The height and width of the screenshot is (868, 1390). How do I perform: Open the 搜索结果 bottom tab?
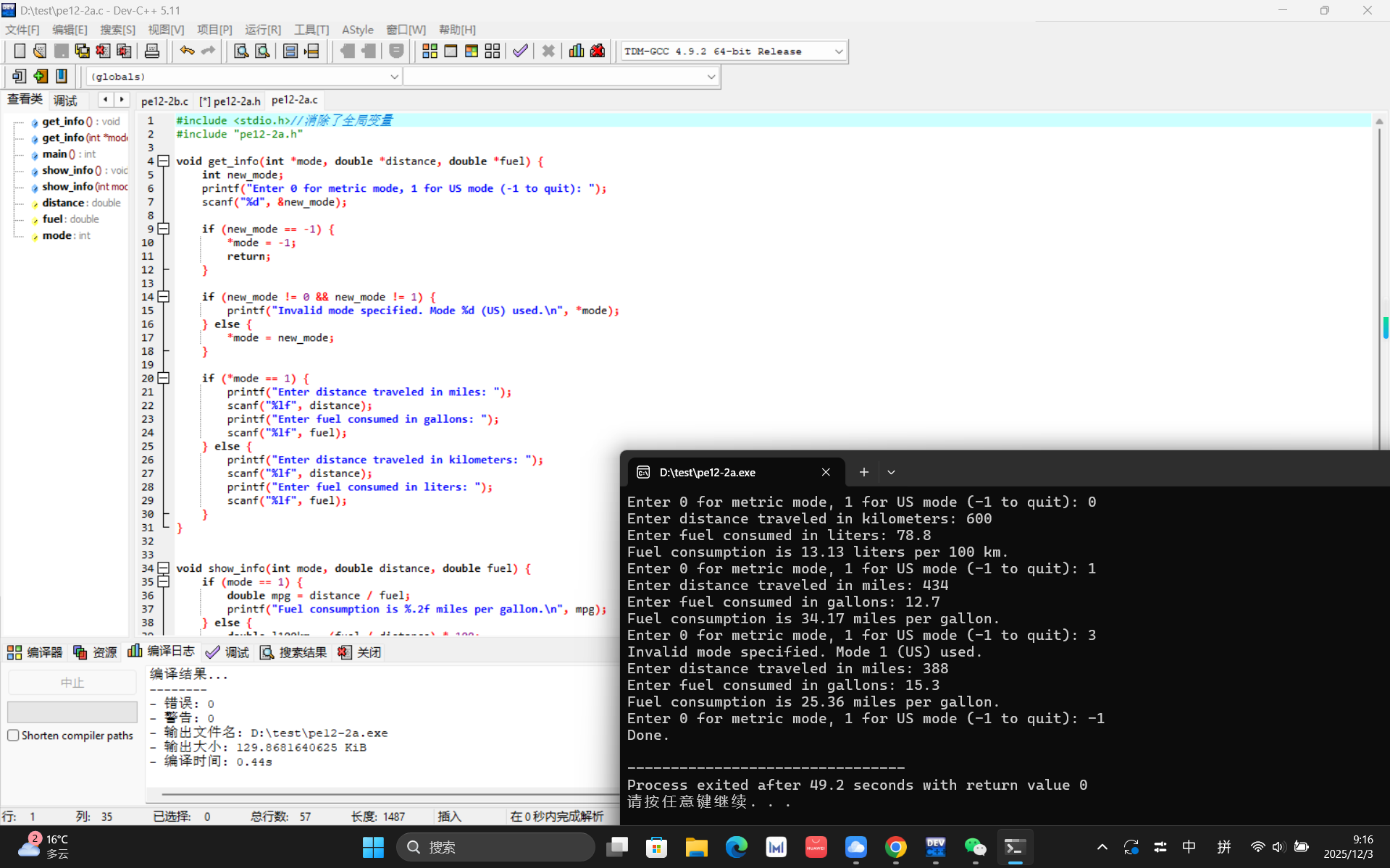(x=293, y=652)
